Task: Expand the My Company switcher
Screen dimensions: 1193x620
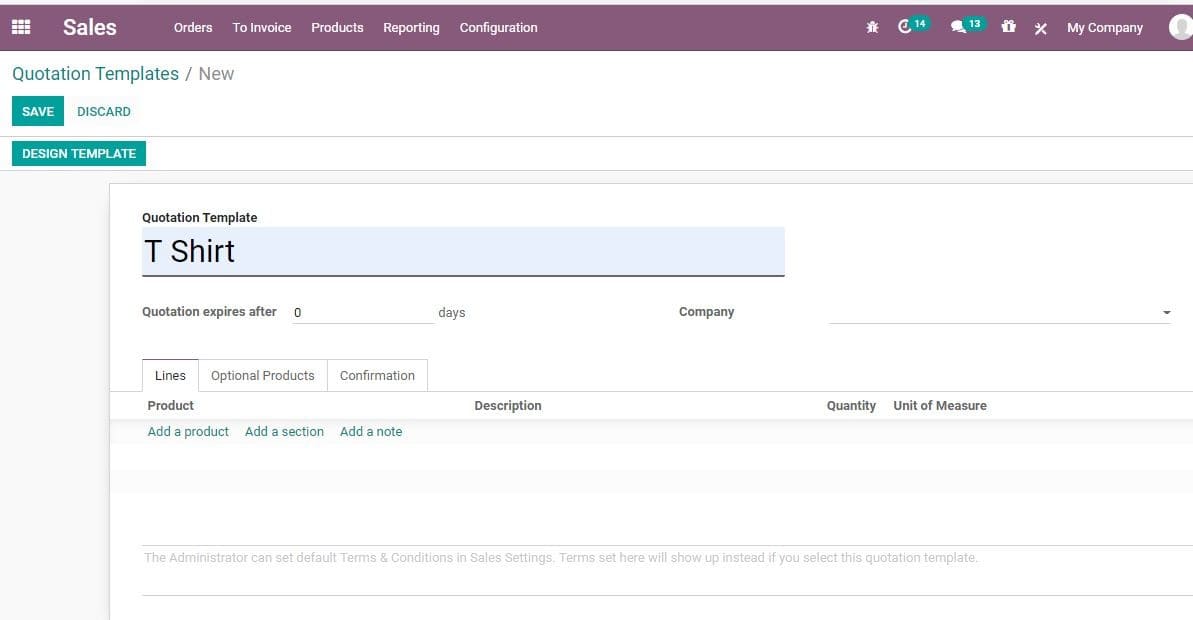Action: point(1104,28)
